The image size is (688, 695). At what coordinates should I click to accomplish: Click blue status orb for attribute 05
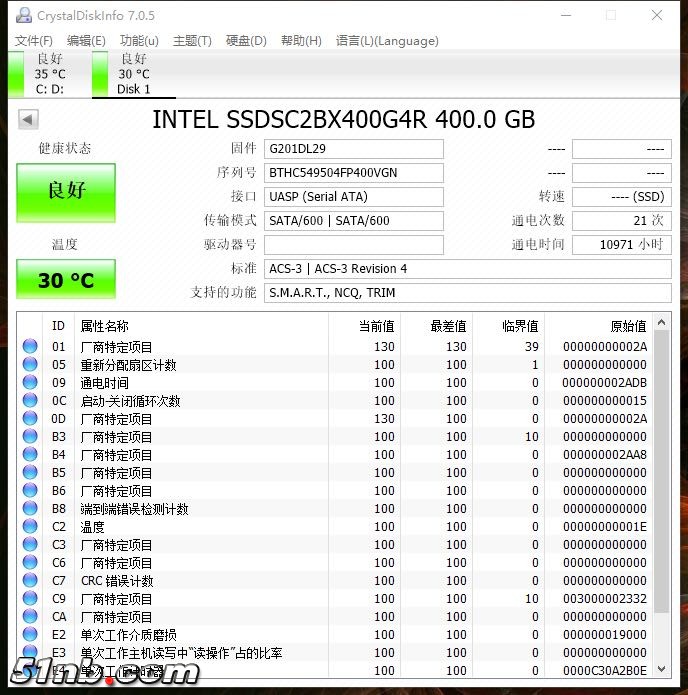[30, 365]
